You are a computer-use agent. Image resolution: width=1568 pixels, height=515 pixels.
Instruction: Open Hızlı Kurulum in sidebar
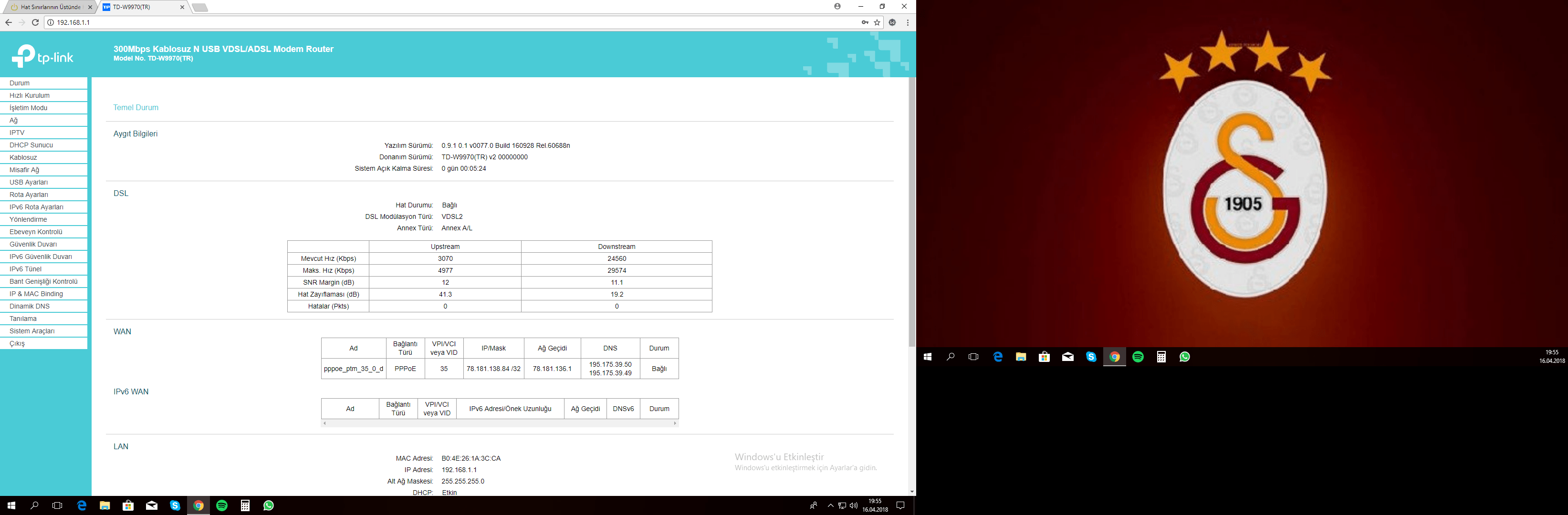point(29,95)
